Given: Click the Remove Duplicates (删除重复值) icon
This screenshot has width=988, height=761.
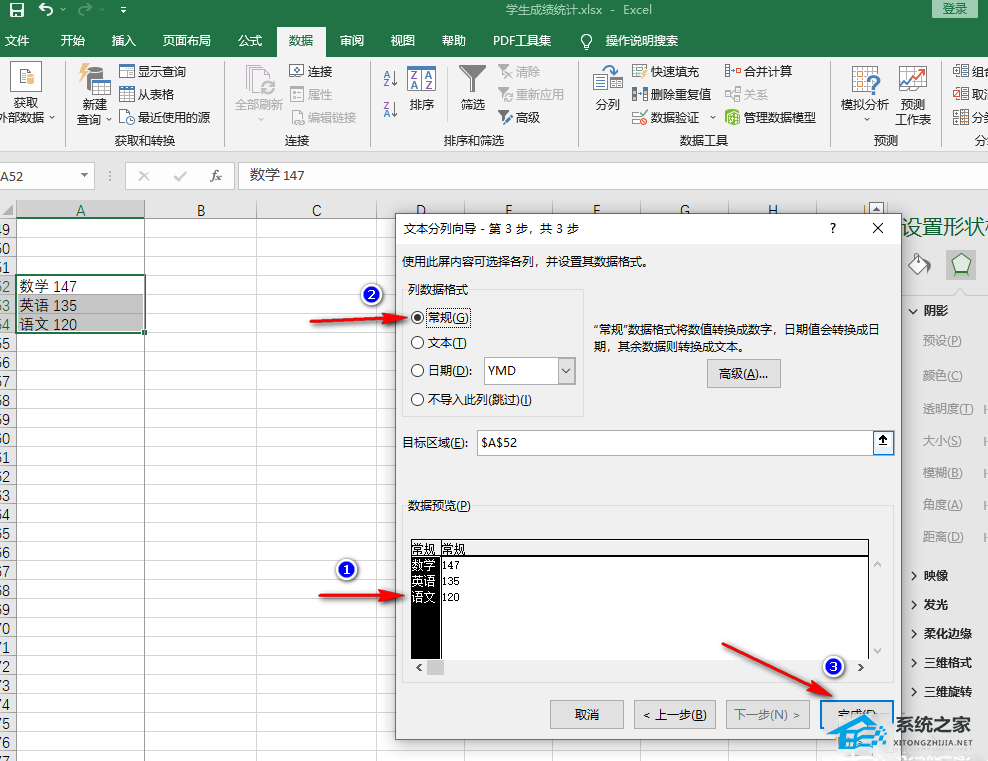Looking at the screenshot, I should coord(640,94).
